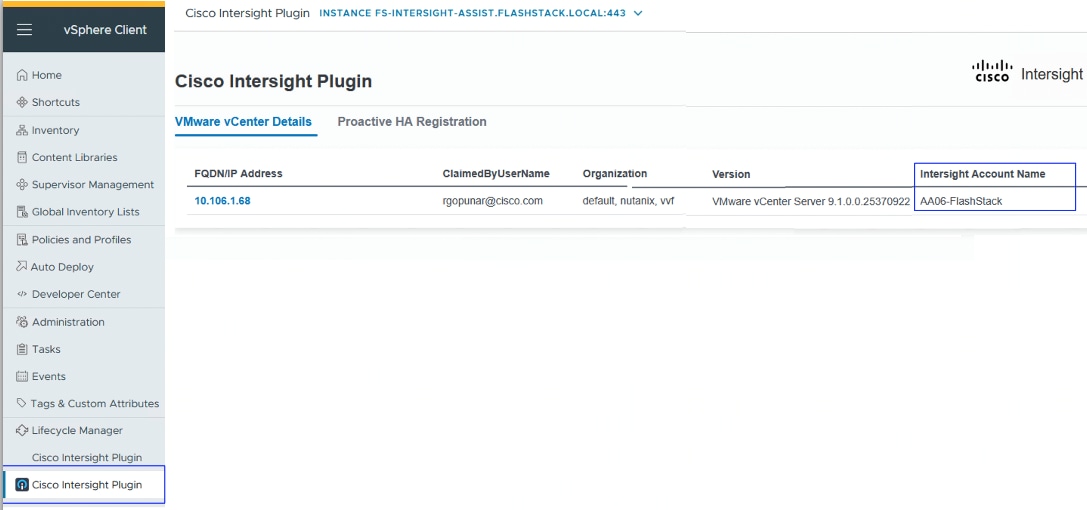This screenshot has width=1087, height=510.
Task: Click the Events calendar icon
Action: tap(22, 376)
